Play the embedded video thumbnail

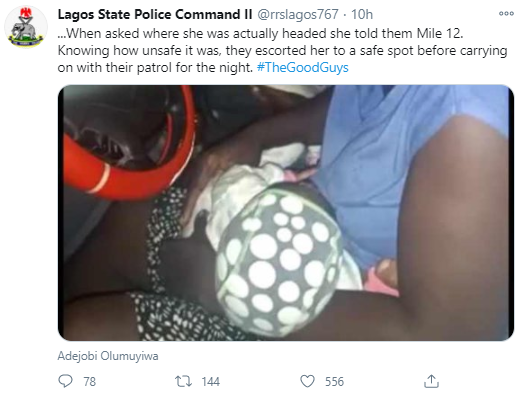286,213
